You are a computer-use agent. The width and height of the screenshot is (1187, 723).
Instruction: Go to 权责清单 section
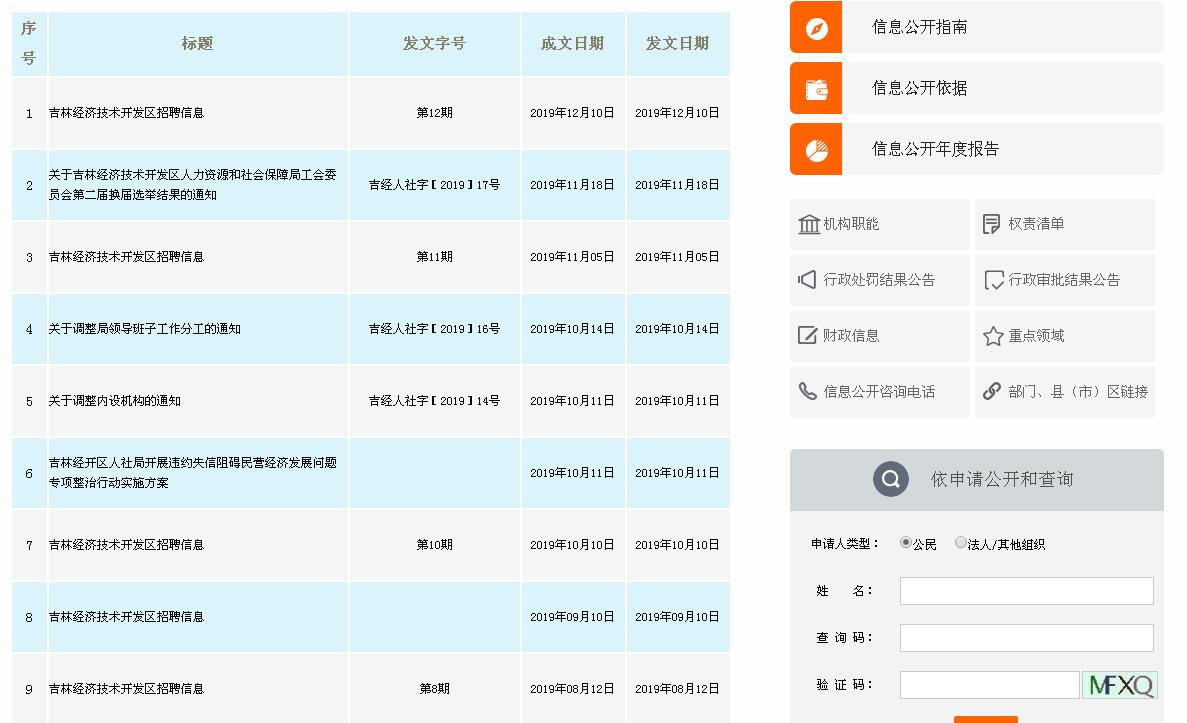1036,224
